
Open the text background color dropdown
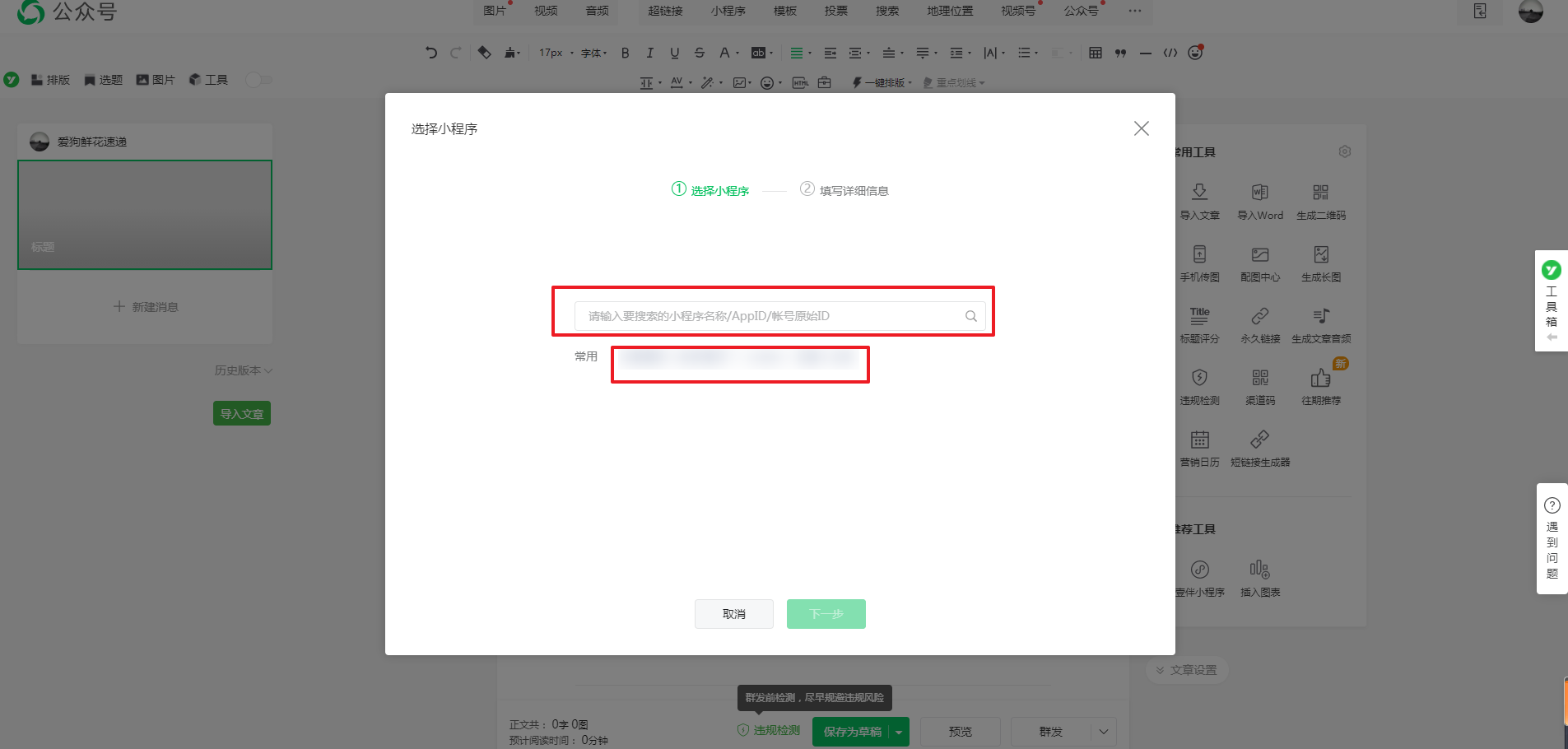762,53
